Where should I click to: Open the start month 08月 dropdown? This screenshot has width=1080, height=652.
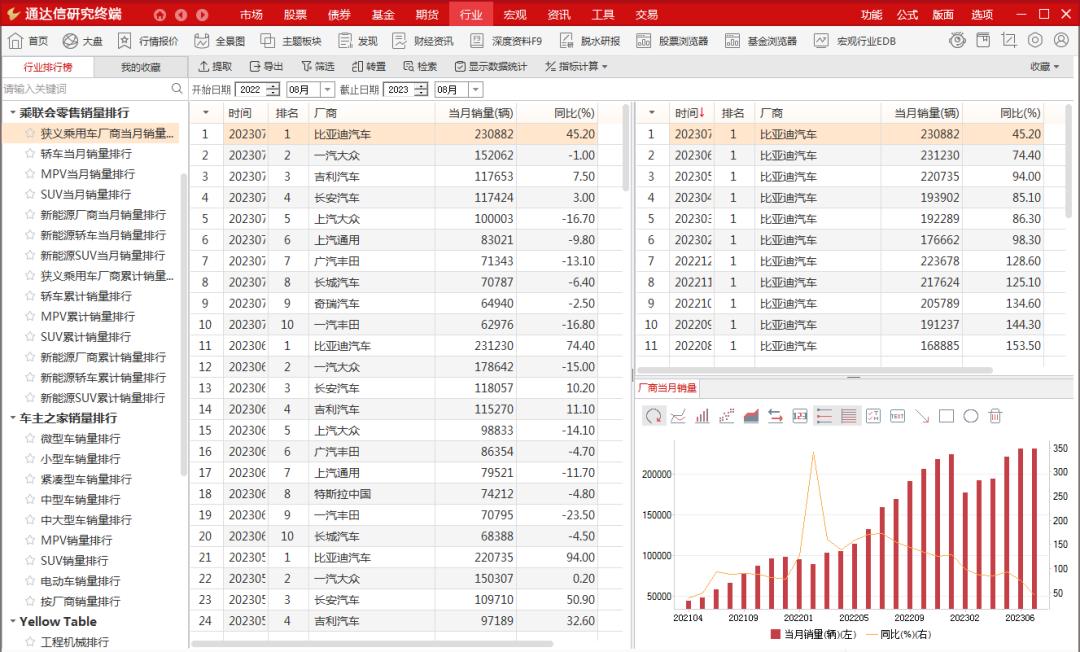click(326, 89)
